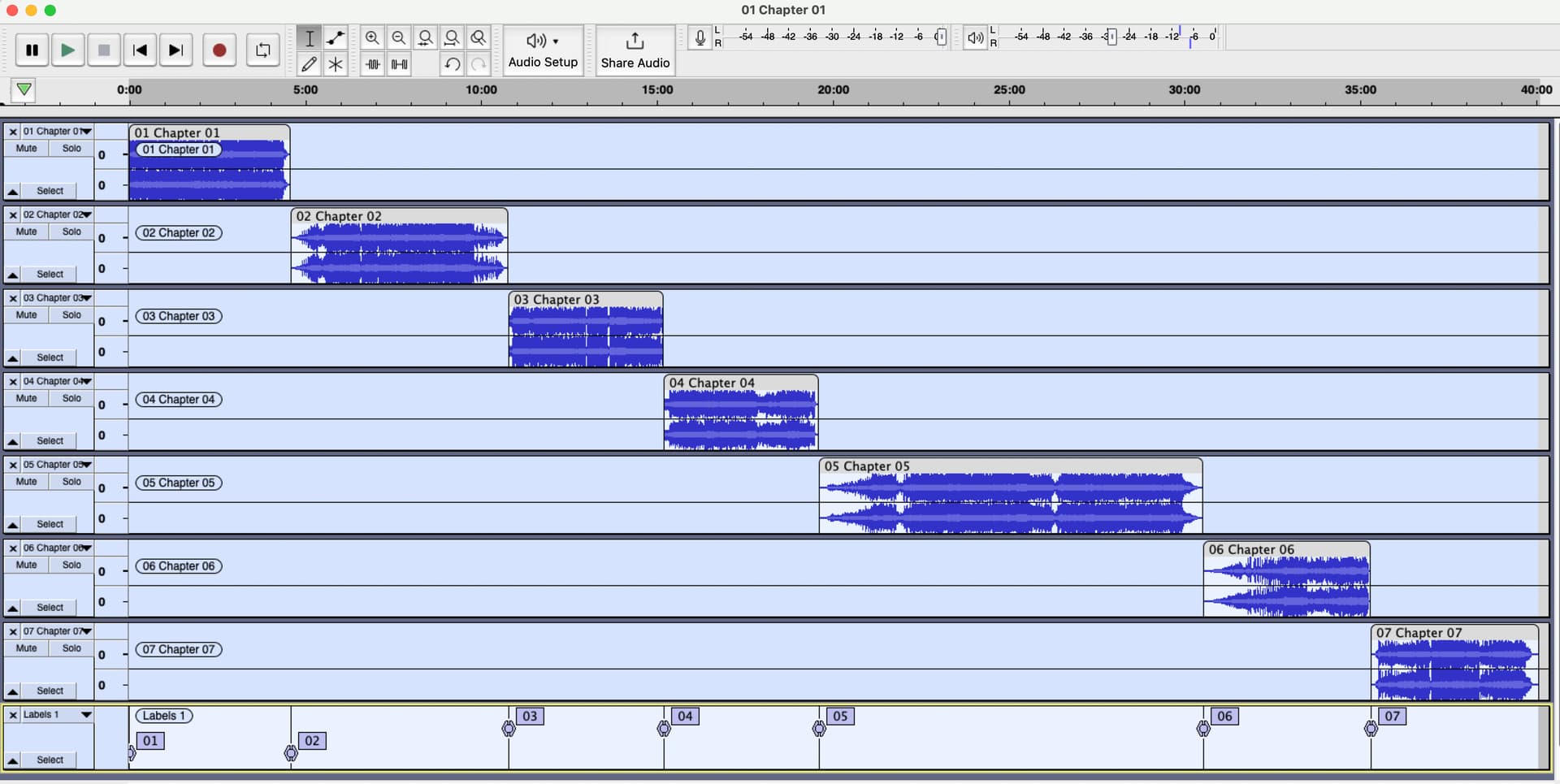Open the Labels 1 track dropdown menu
The width and height of the screenshot is (1560, 784).
[85, 715]
